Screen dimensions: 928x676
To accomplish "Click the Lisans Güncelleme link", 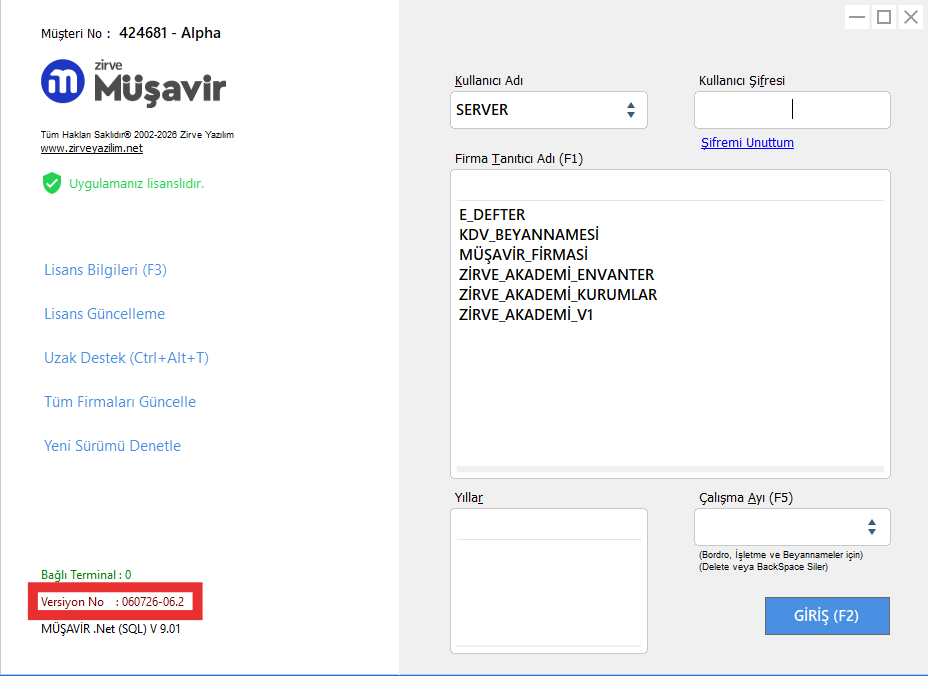I will pyautogui.click(x=105, y=314).
